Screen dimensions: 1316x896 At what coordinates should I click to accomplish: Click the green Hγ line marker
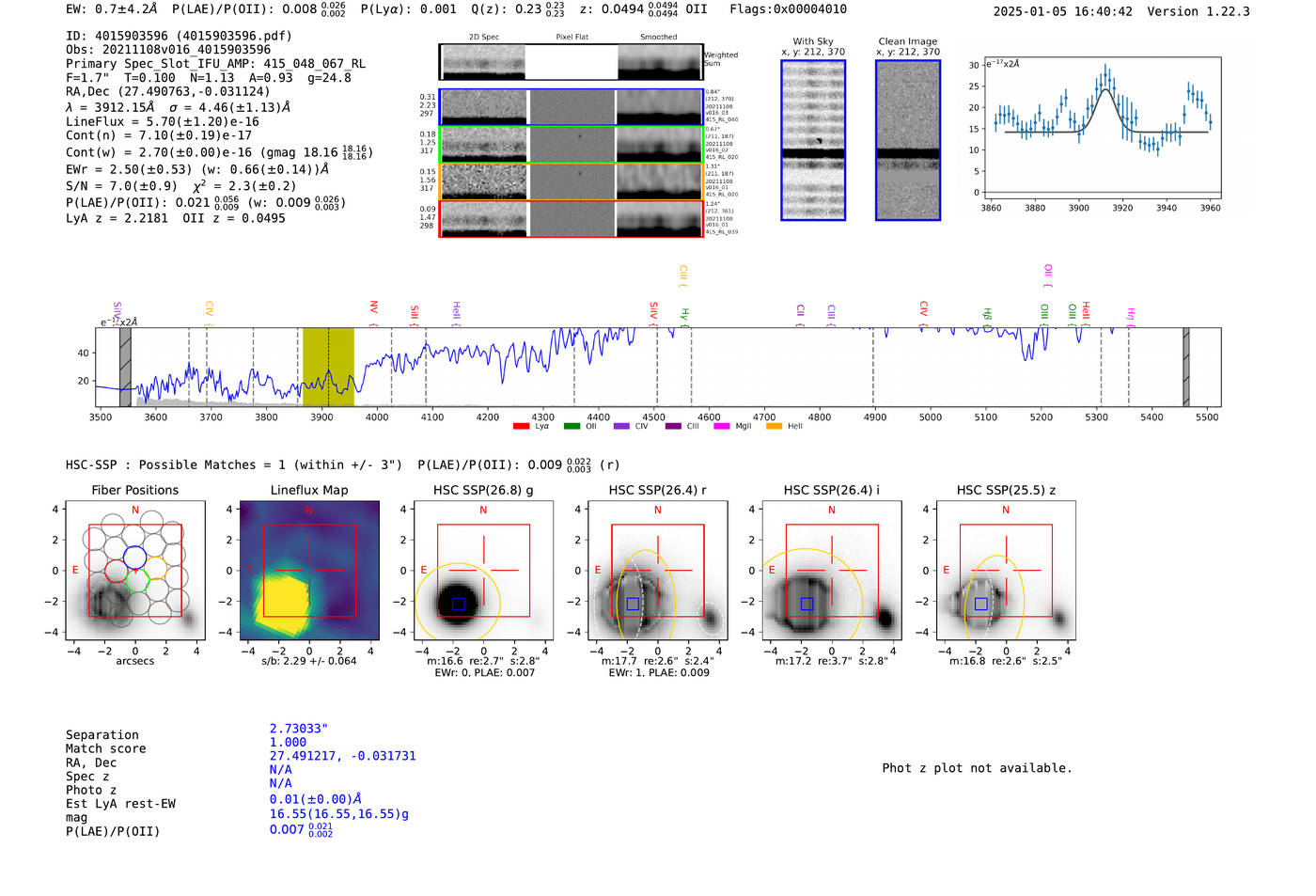point(685,318)
